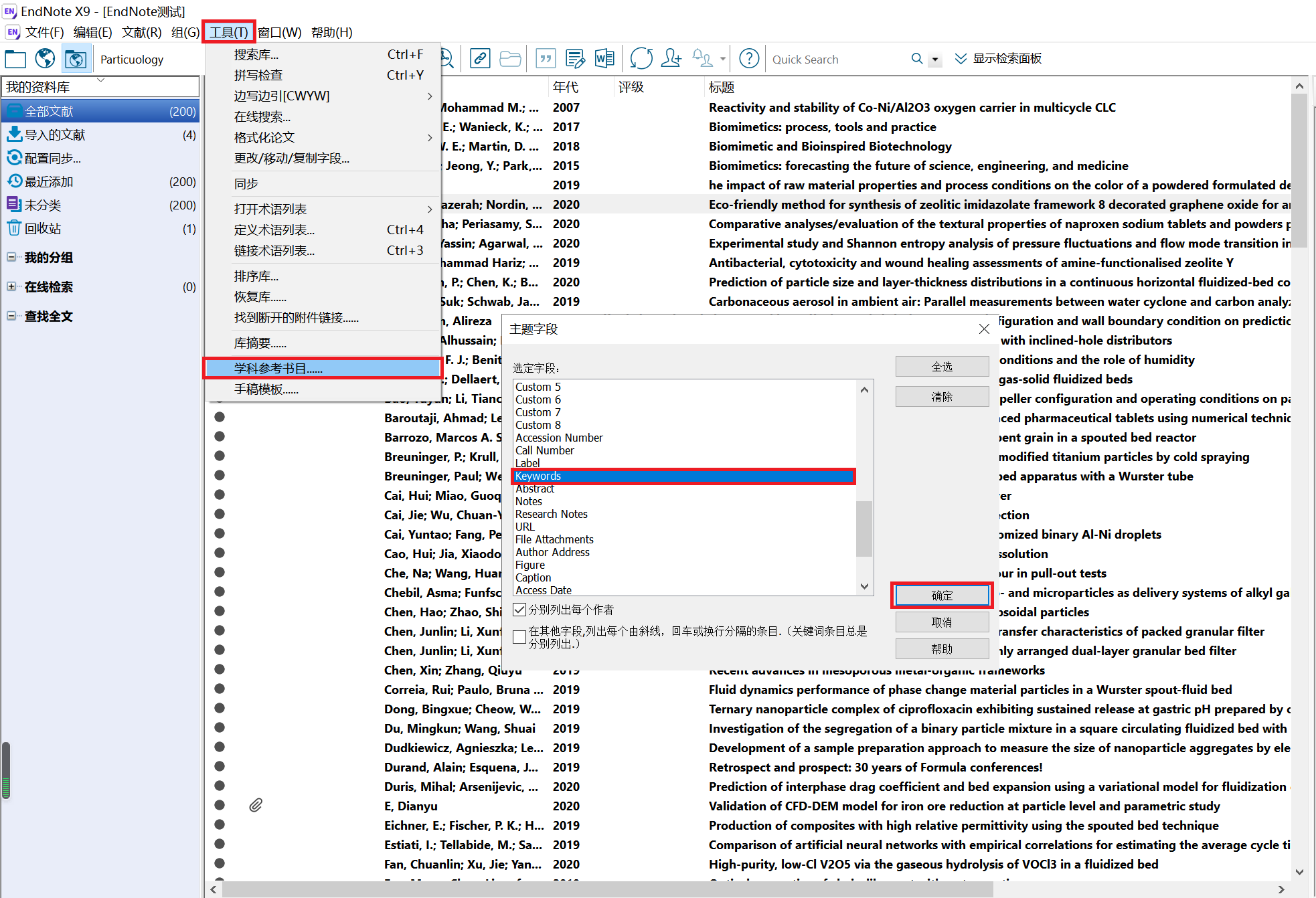Sort by the 年代 column header
Image resolution: width=1316 pixels, height=898 pixels.
click(x=566, y=87)
